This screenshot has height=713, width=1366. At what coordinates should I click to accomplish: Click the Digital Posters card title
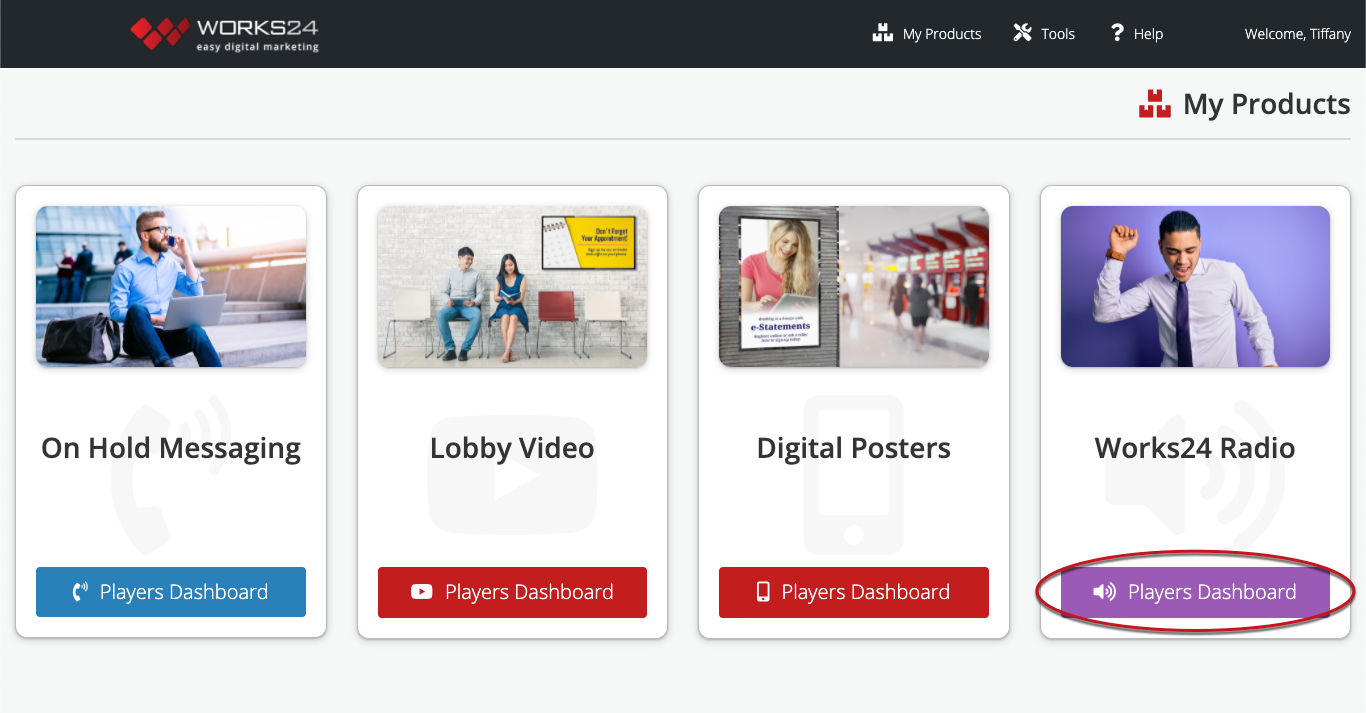[x=853, y=448]
